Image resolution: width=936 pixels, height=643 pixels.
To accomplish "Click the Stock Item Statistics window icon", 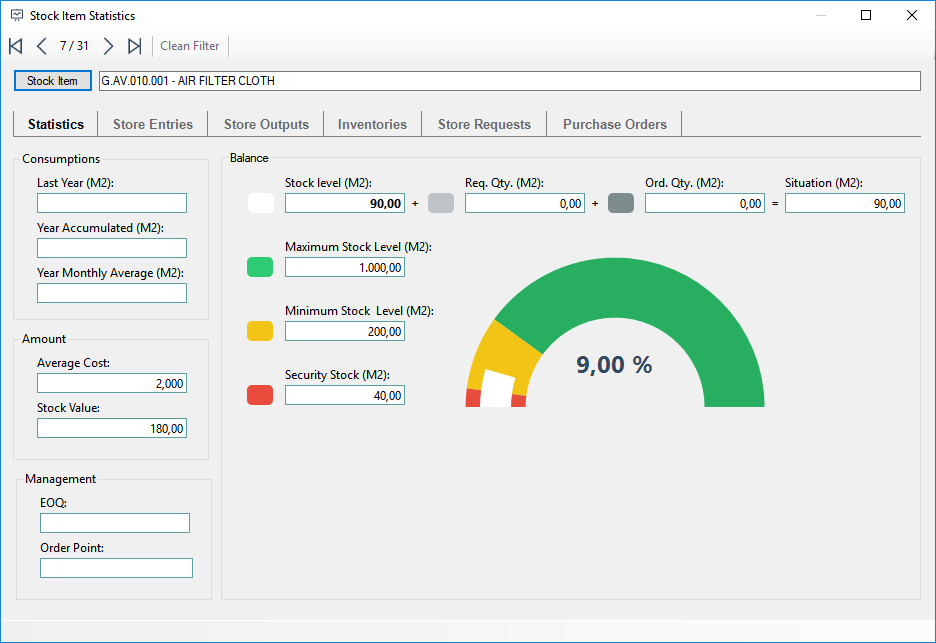I will pyautogui.click(x=17, y=16).
